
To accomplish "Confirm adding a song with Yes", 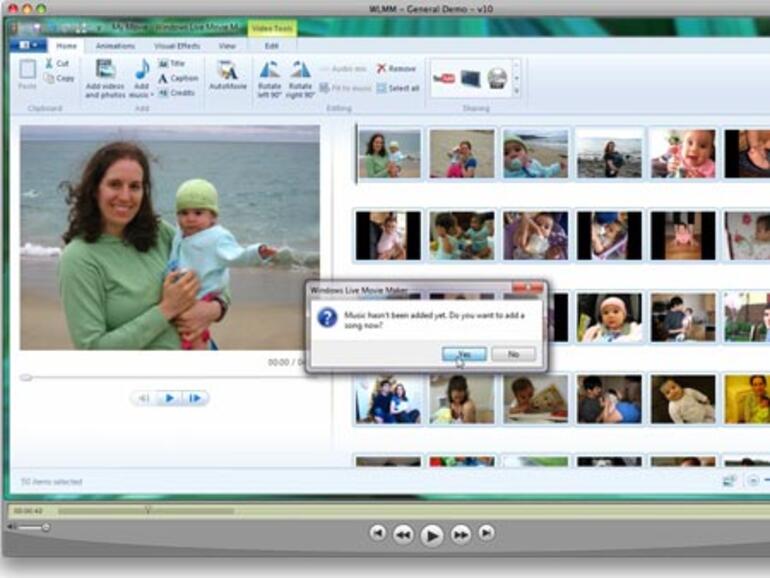I will click(x=464, y=354).
